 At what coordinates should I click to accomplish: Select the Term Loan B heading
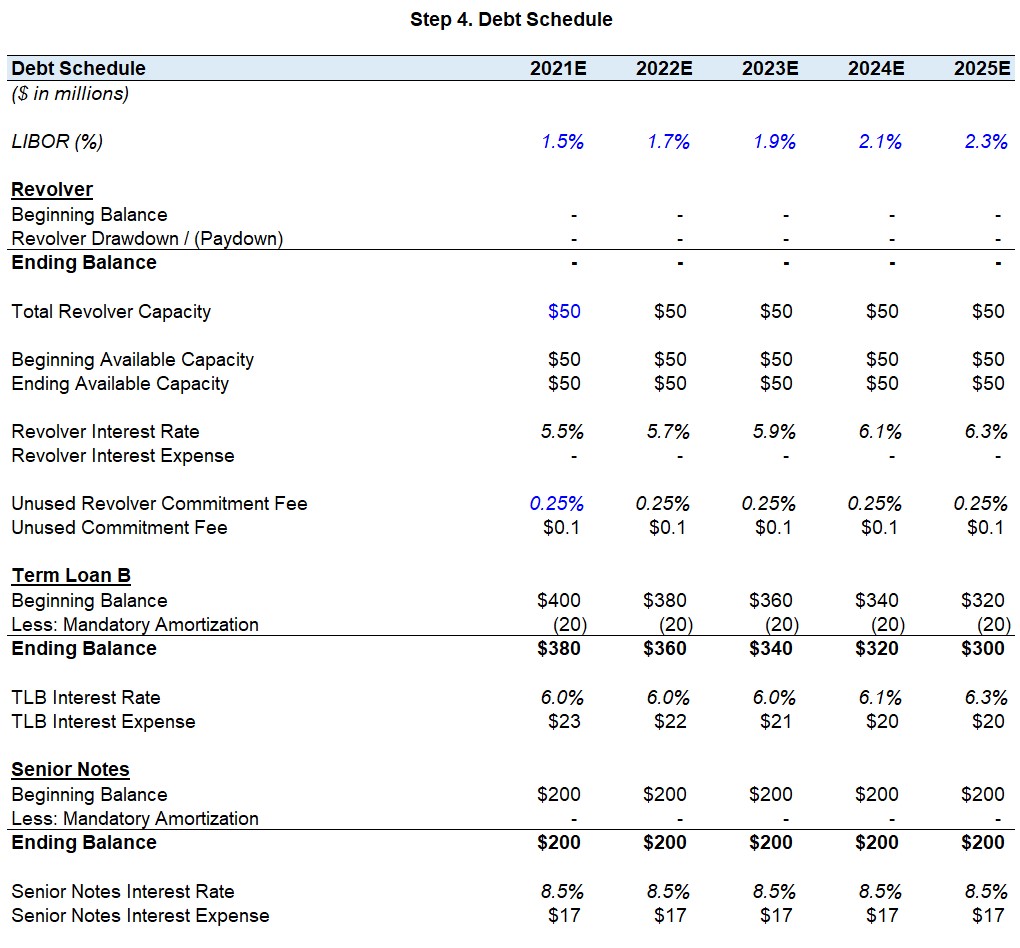click(71, 575)
